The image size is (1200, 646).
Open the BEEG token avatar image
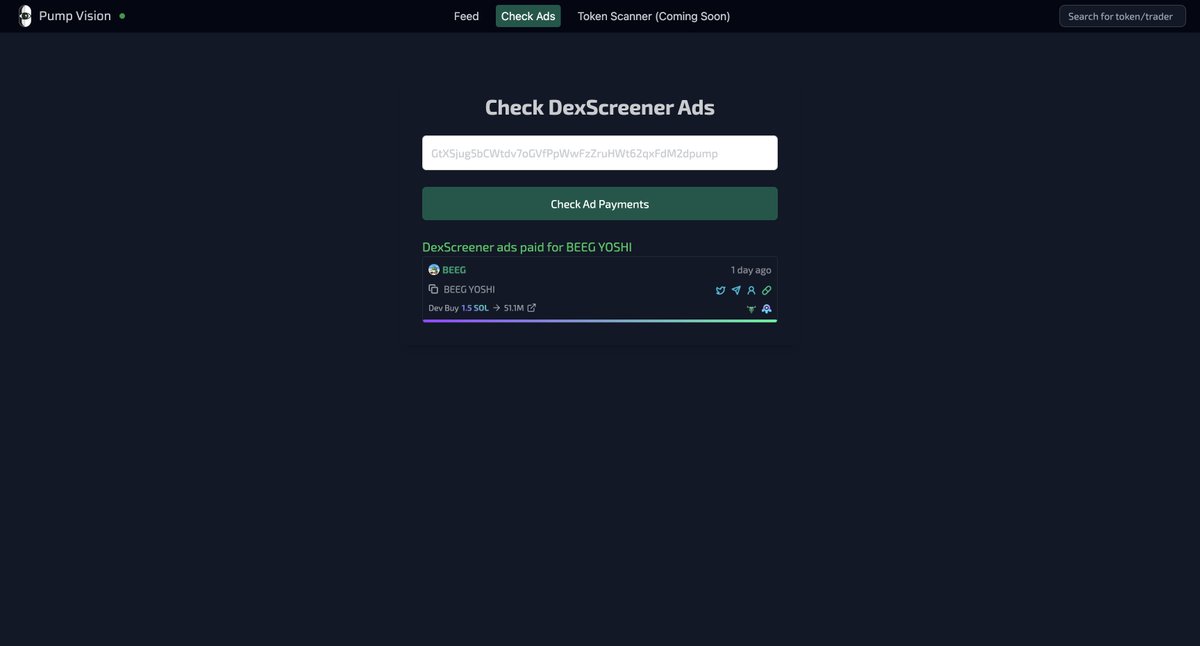click(434, 270)
